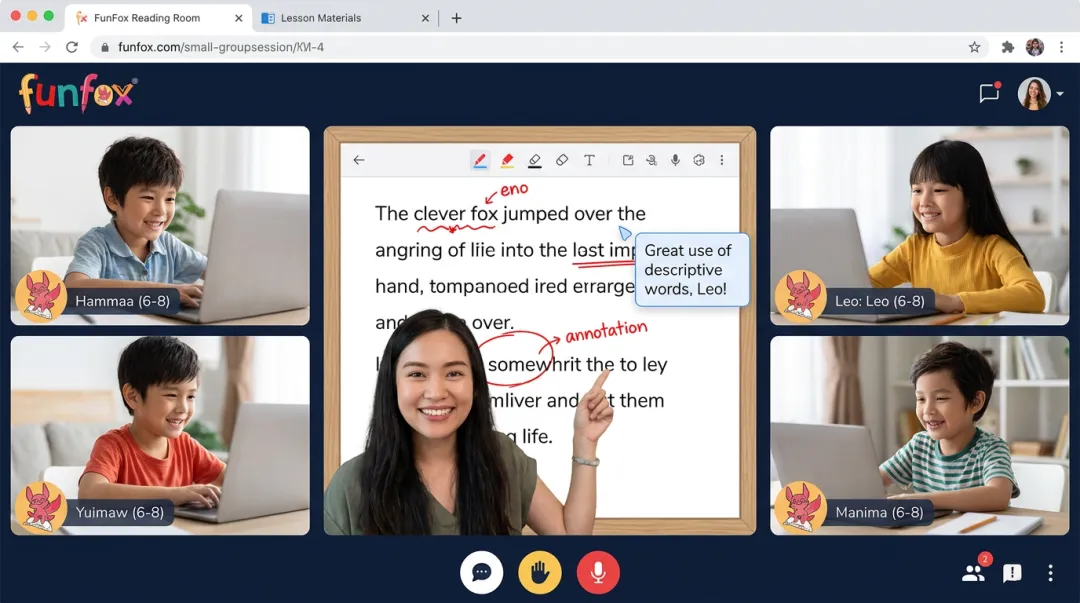The image size is (1080, 603).
Task: Select the eraser with black underline
Action: tap(534, 161)
